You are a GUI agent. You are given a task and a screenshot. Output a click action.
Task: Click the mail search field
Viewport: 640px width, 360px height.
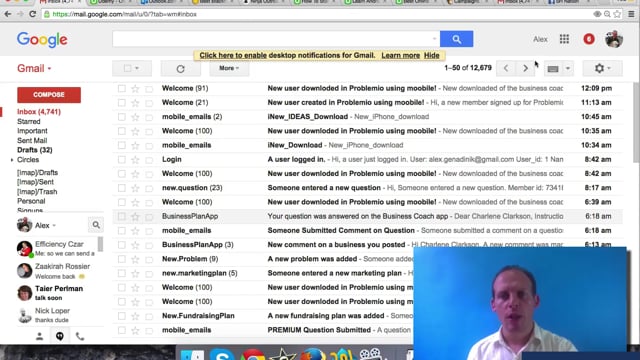point(271,39)
